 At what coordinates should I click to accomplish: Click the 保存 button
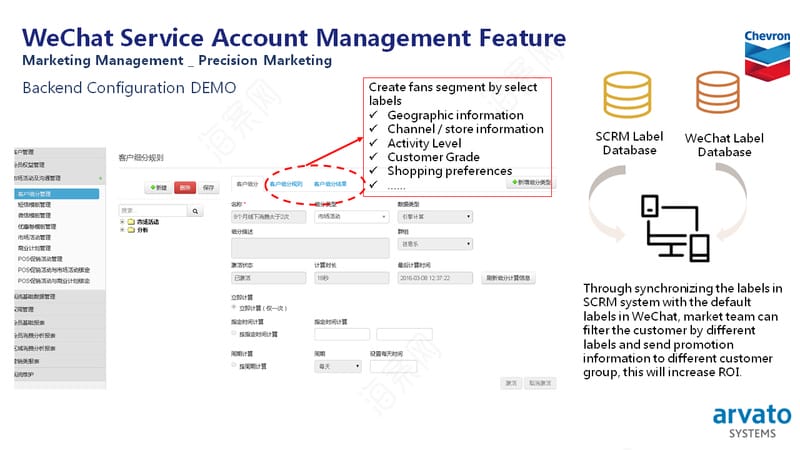click(x=208, y=188)
